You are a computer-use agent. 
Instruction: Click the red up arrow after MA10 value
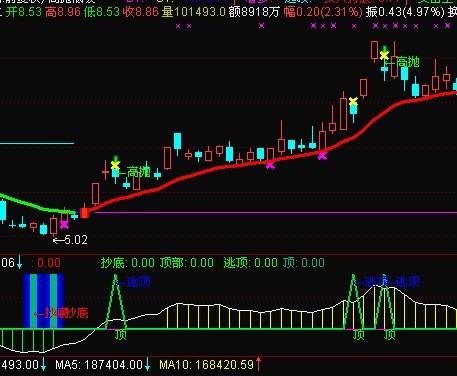258,364
